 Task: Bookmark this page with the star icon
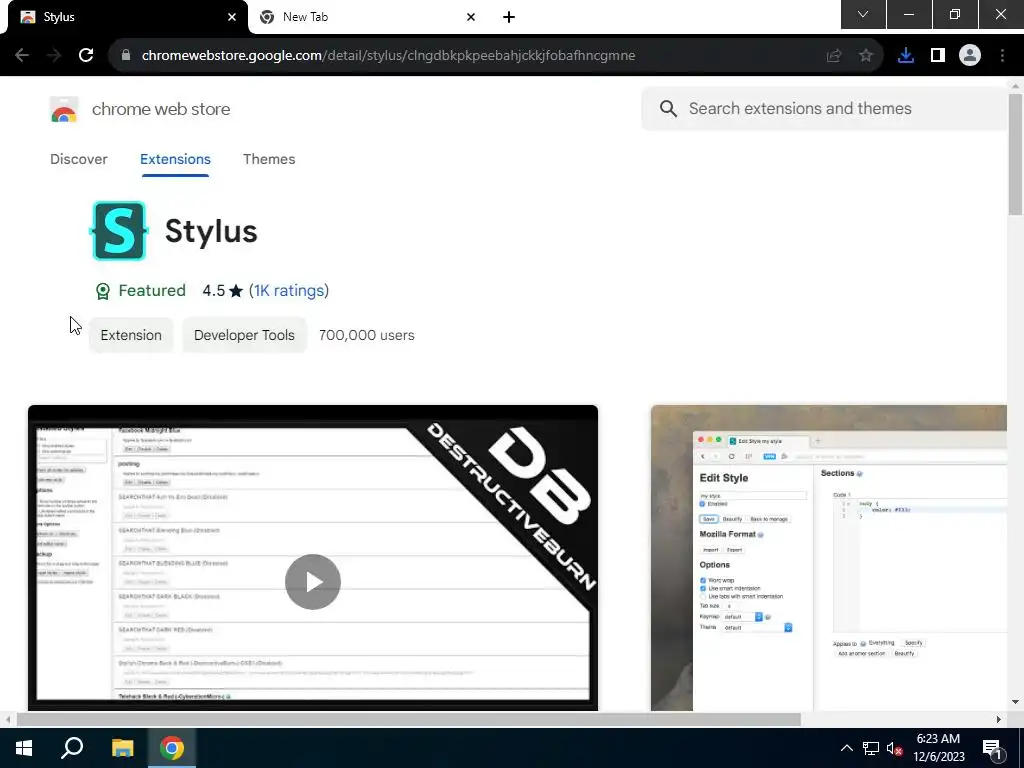pos(866,56)
